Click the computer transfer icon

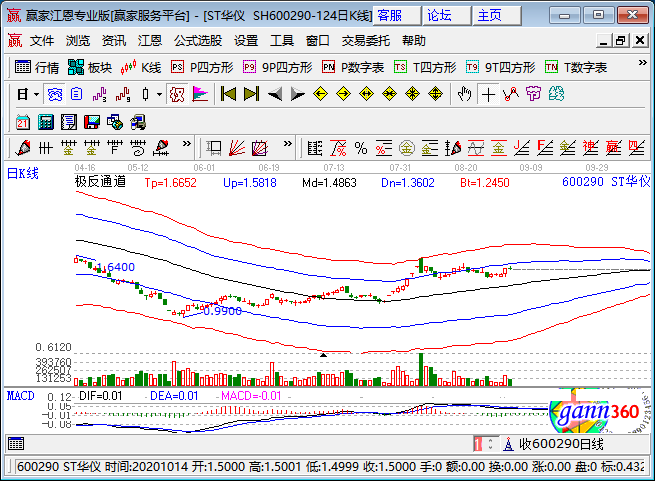click(137, 122)
